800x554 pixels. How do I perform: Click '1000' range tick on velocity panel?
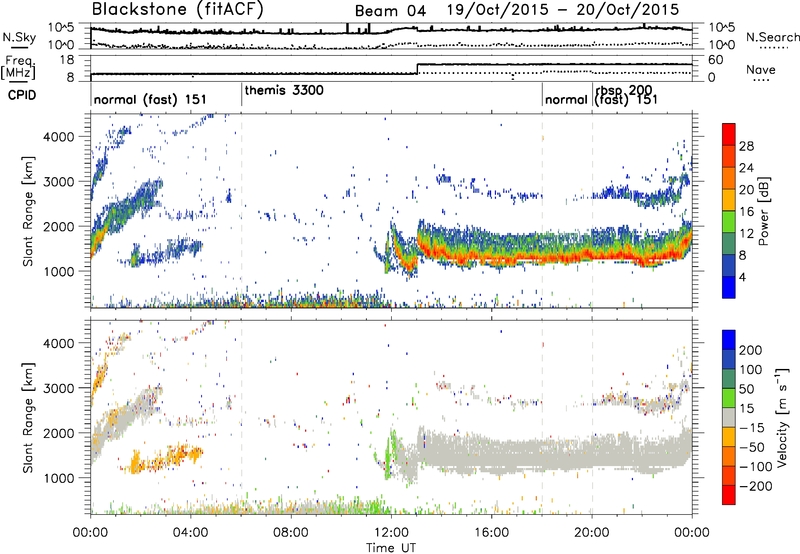point(59,478)
